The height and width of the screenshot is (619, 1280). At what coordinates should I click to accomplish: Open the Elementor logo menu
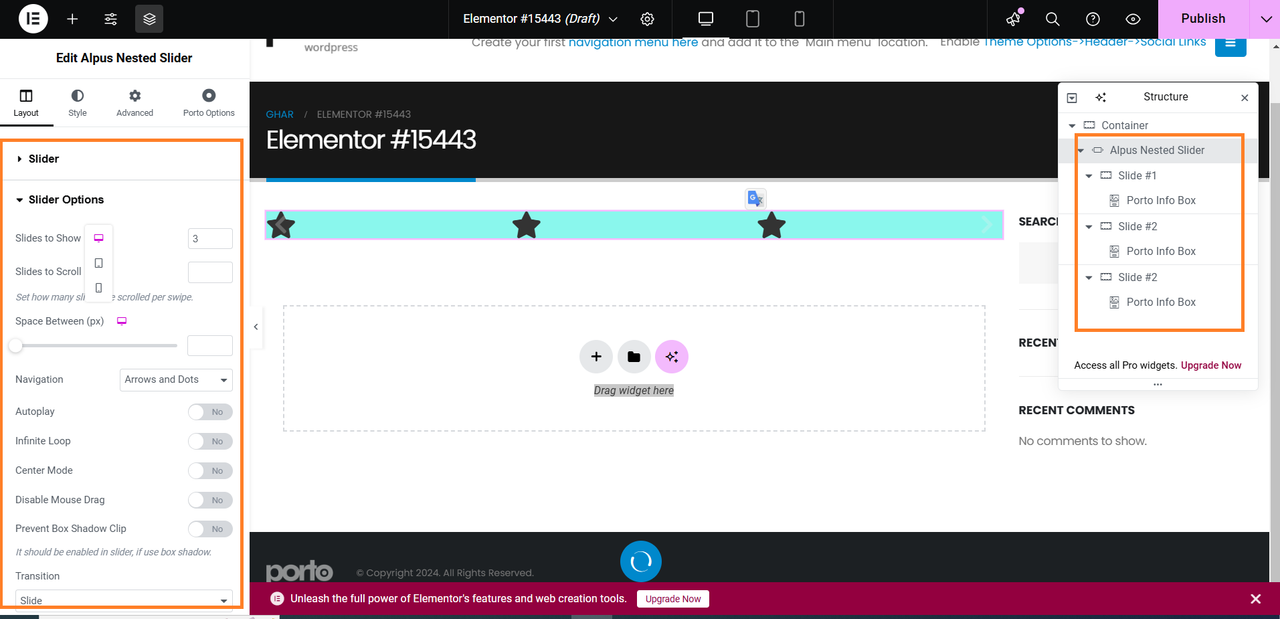click(x=33, y=18)
